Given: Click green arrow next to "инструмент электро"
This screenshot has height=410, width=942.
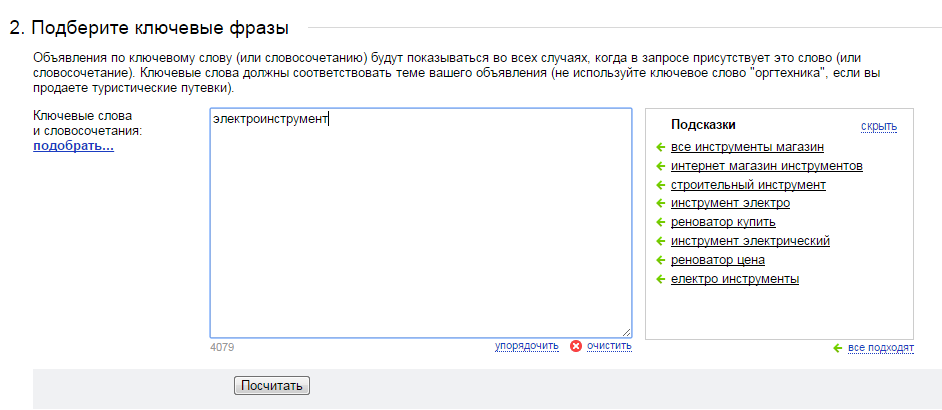Looking at the screenshot, I should (660, 204).
